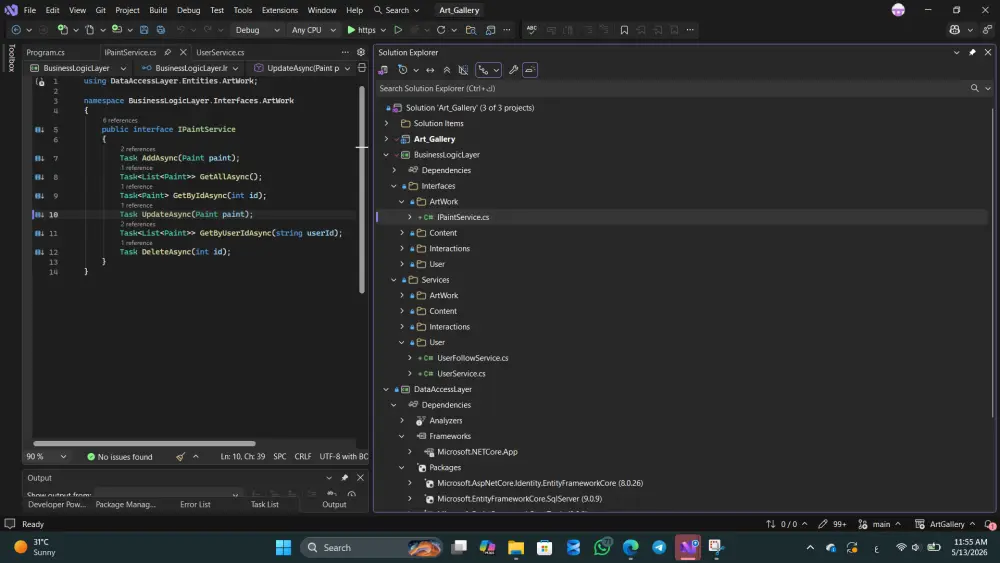Open the UpdateAsync member navigation dropdown

302,68
